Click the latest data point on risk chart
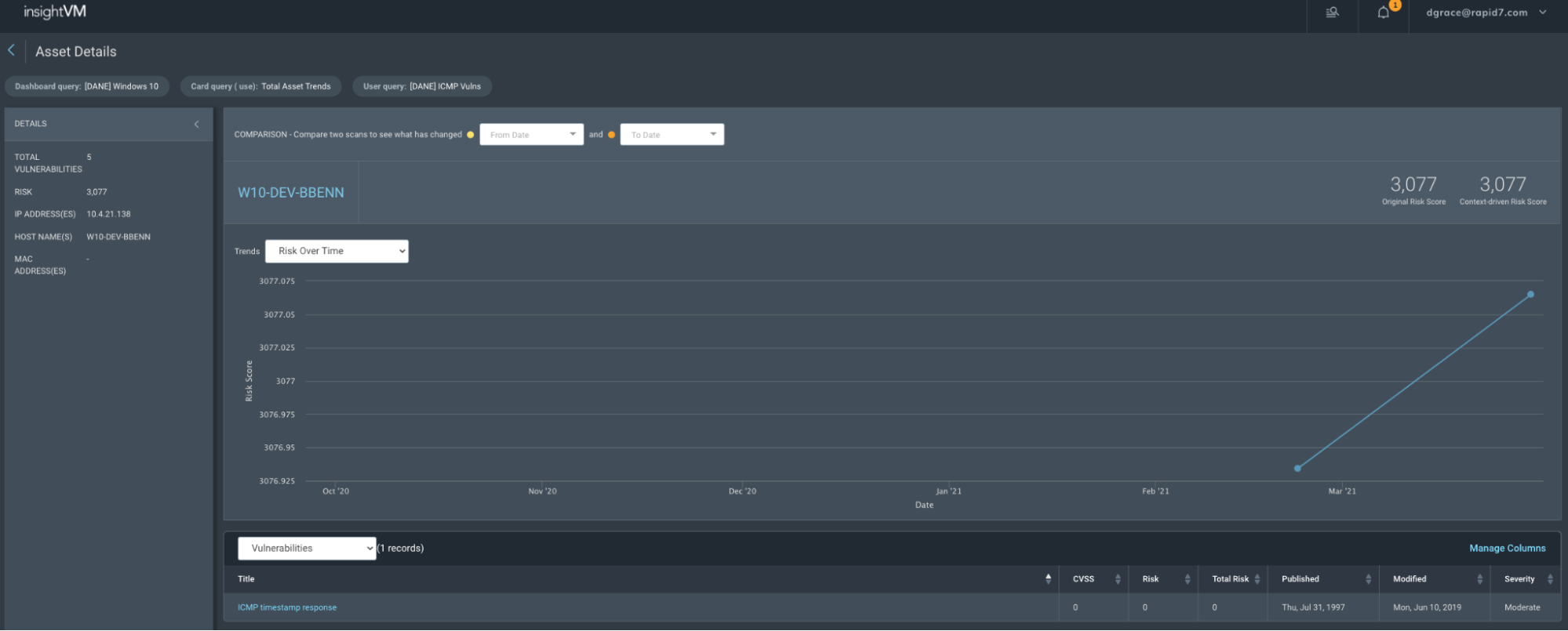 [1530, 295]
